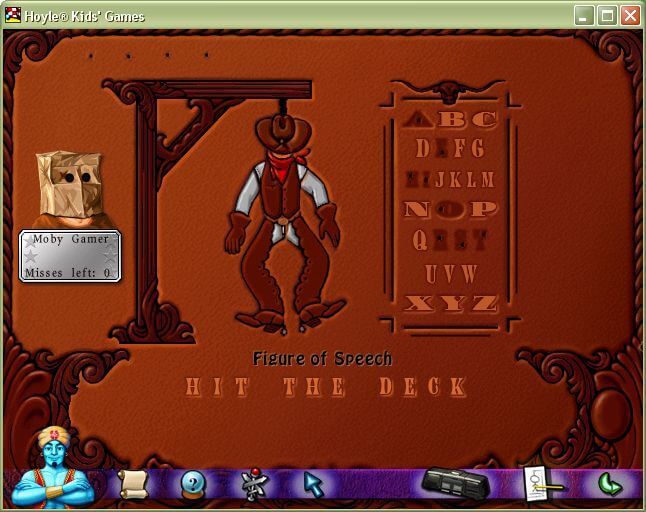
Task: Click the blue genie character
Action: click(53, 468)
